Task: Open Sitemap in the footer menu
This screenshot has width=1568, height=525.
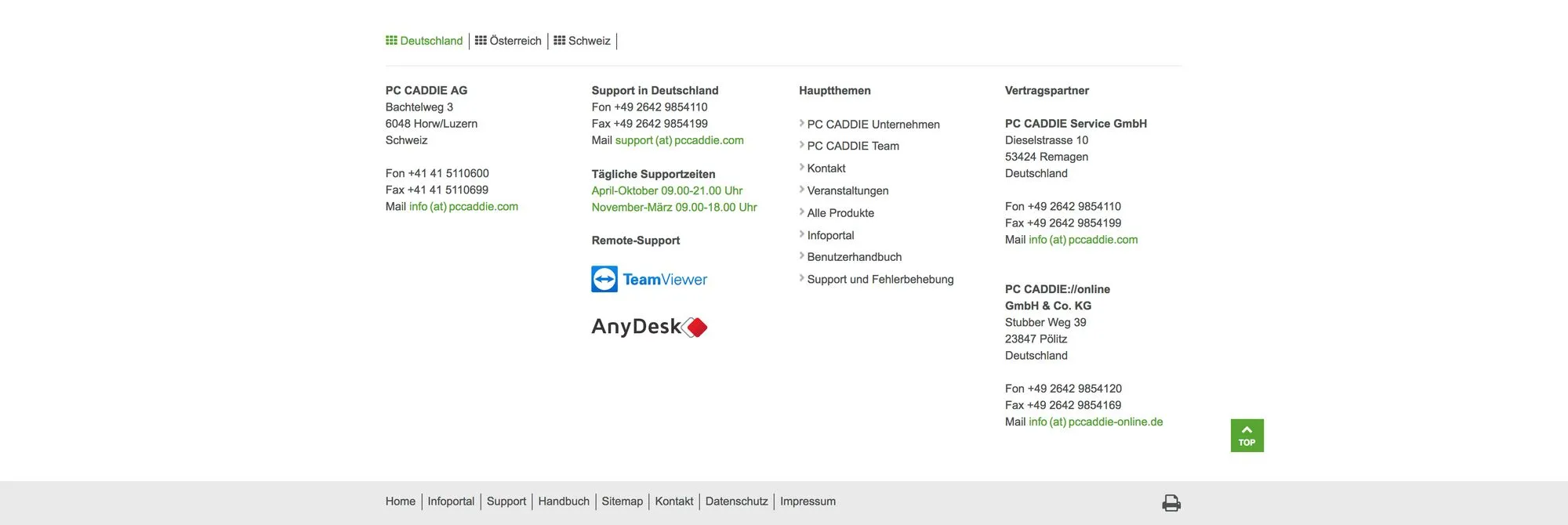Action: pyautogui.click(x=622, y=501)
